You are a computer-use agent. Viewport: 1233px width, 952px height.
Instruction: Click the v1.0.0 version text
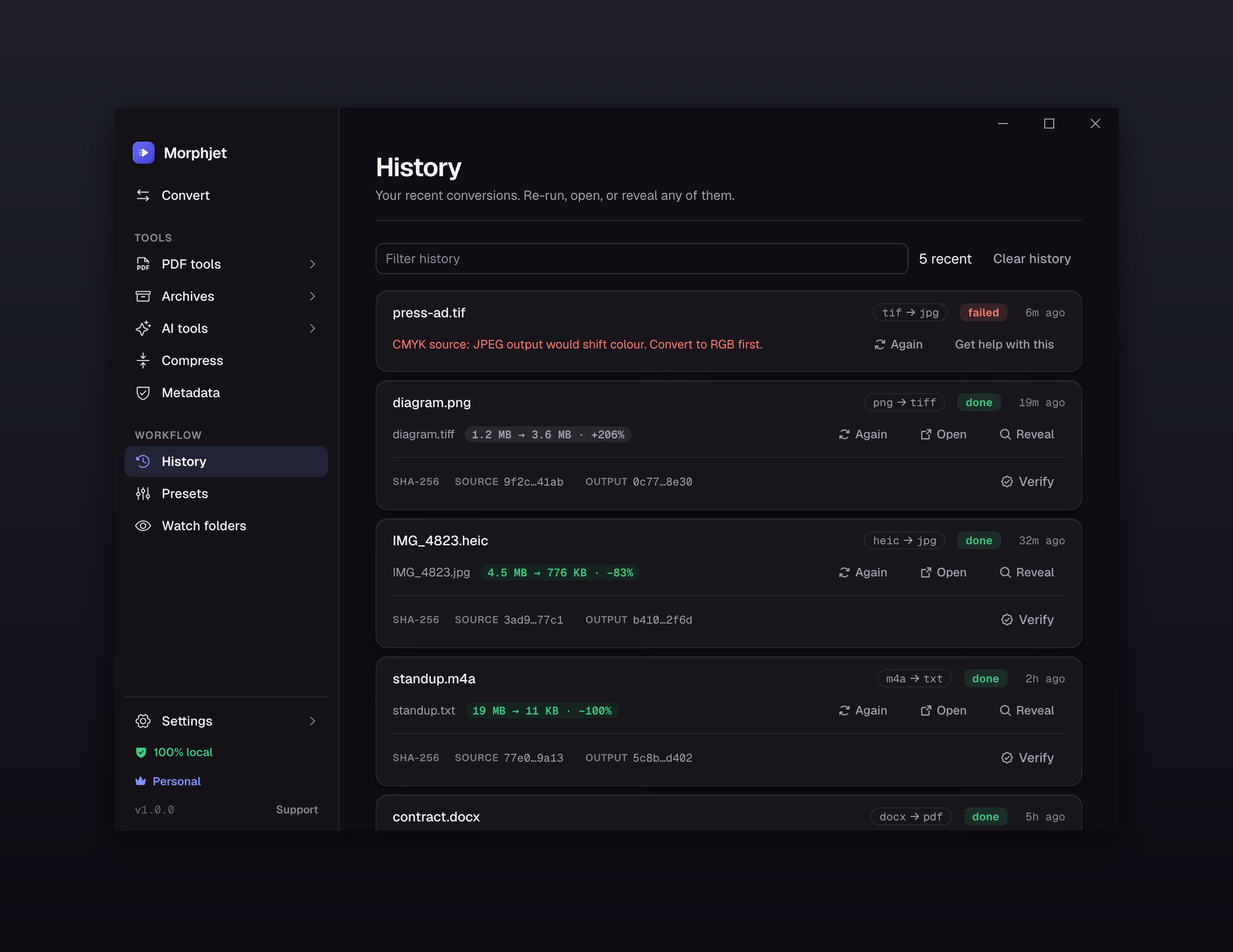point(154,809)
